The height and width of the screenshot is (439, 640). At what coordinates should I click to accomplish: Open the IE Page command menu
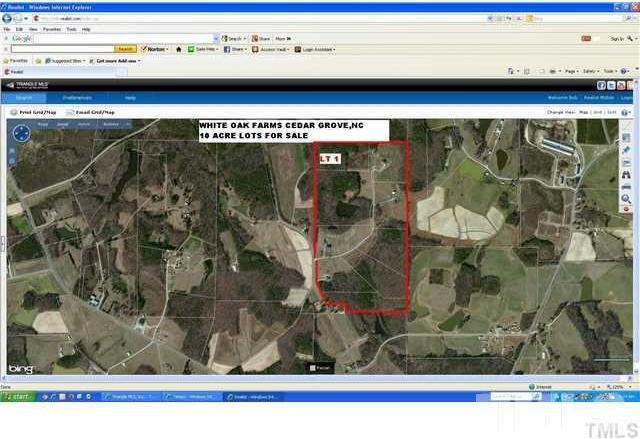(572, 71)
